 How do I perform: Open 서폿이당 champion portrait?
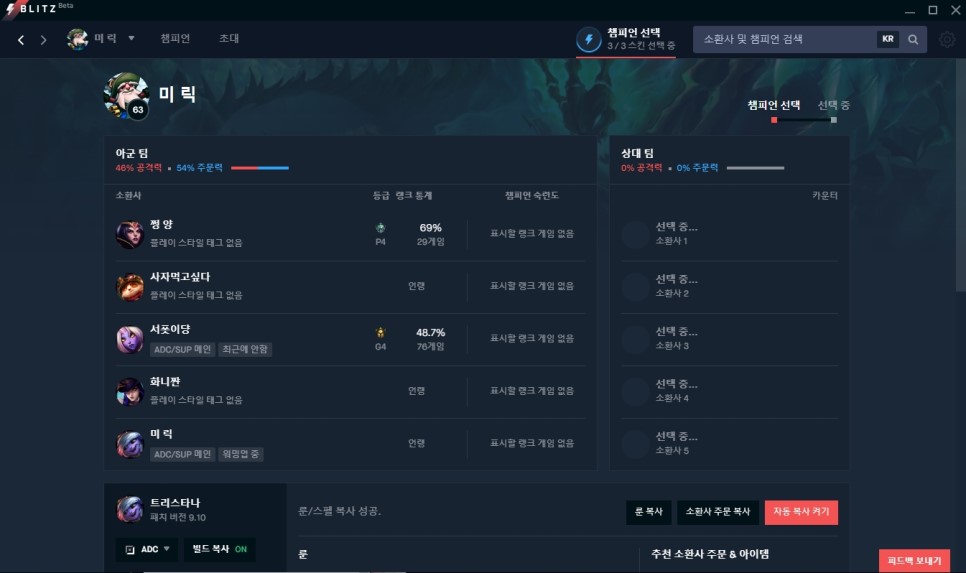point(130,339)
